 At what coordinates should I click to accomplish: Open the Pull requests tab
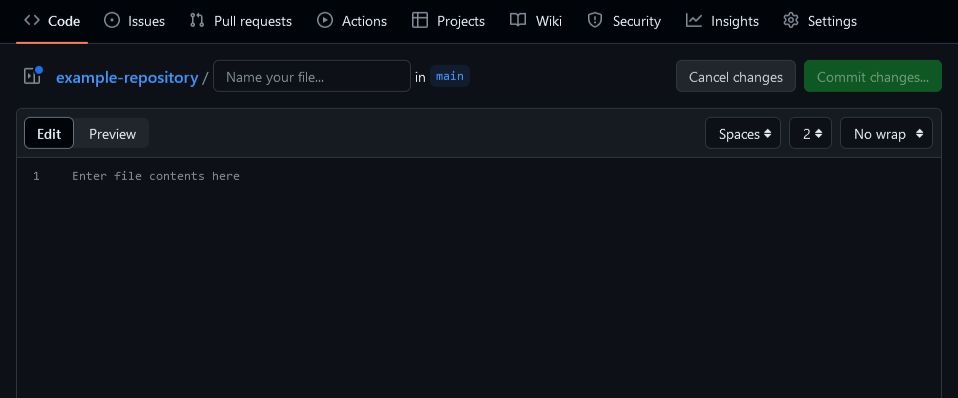241,21
